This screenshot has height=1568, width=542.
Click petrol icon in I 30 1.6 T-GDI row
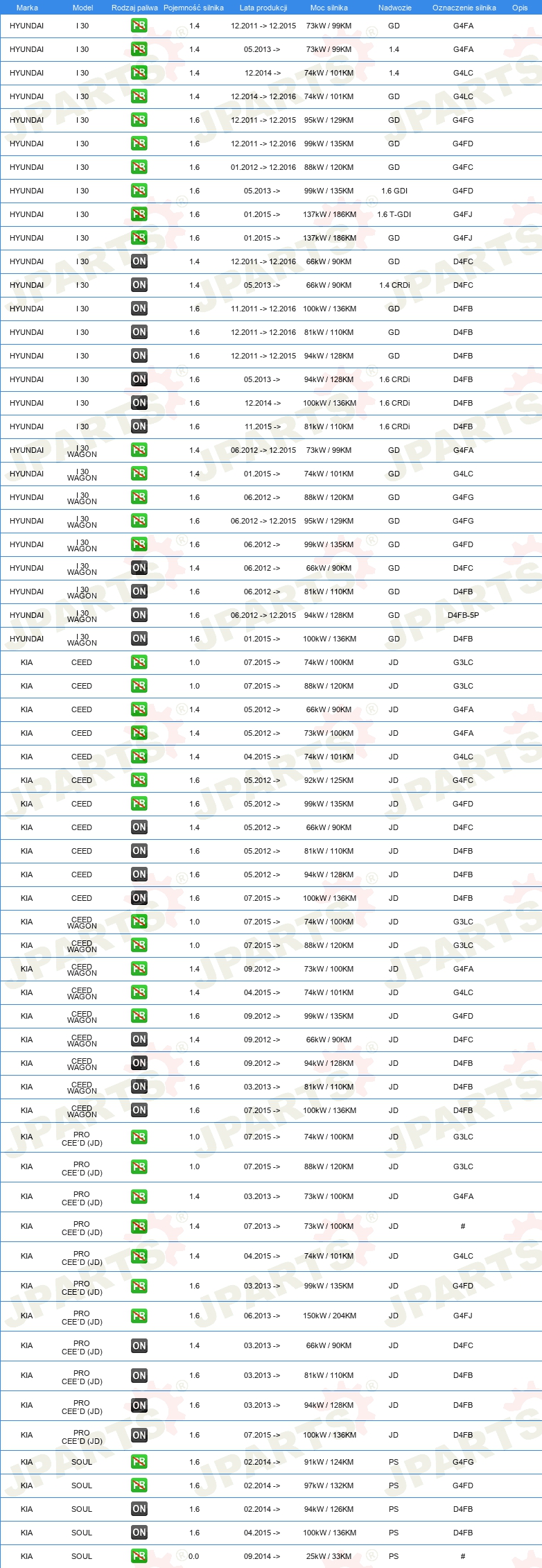click(x=139, y=214)
